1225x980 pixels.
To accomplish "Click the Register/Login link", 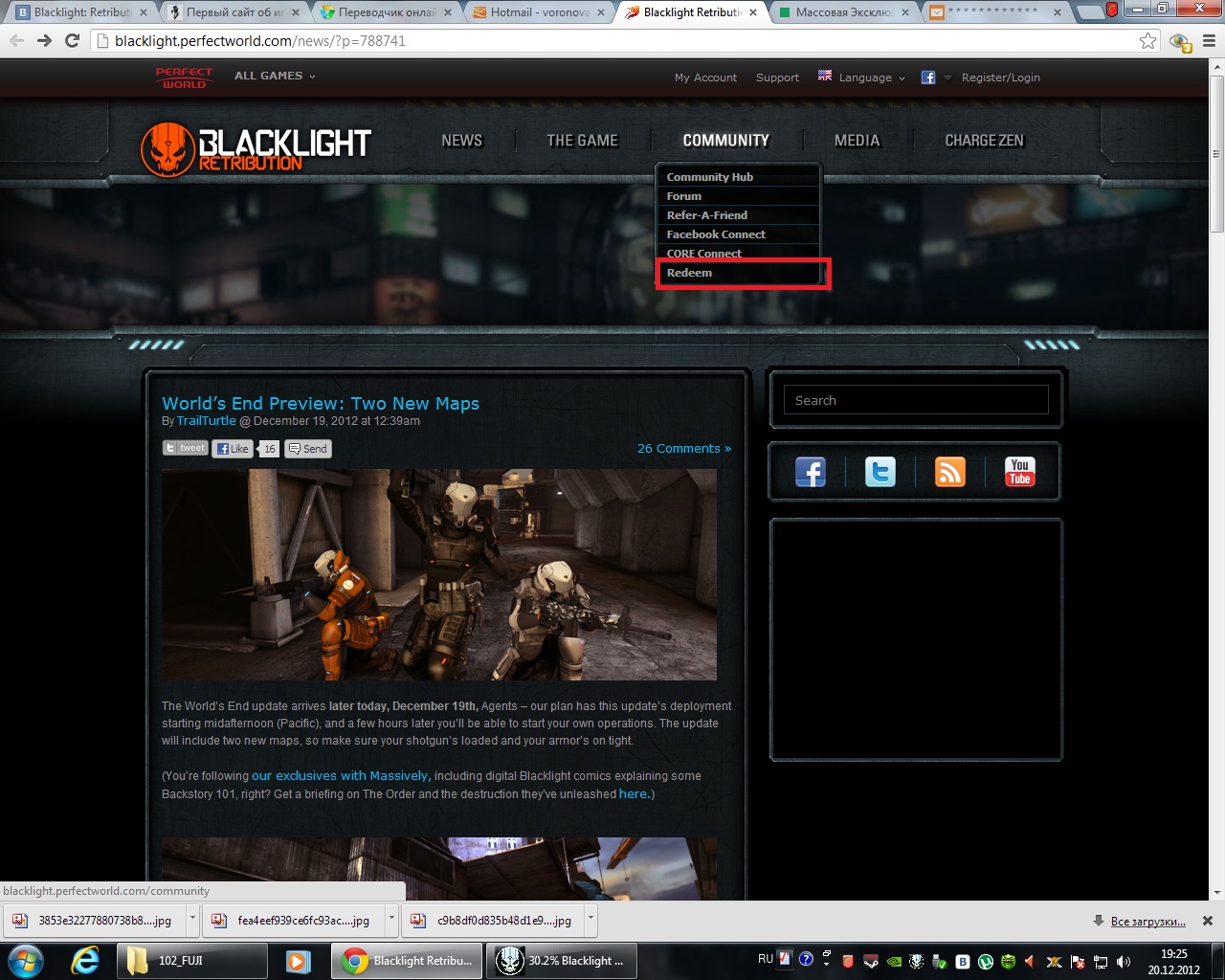I will 1000,78.
